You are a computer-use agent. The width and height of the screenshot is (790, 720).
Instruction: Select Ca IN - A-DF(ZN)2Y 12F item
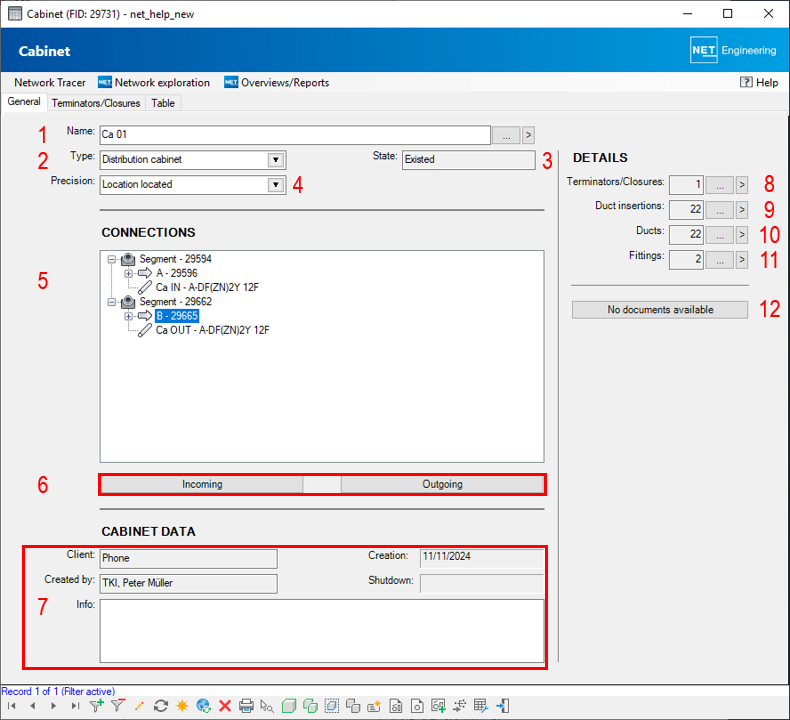tap(207, 288)
